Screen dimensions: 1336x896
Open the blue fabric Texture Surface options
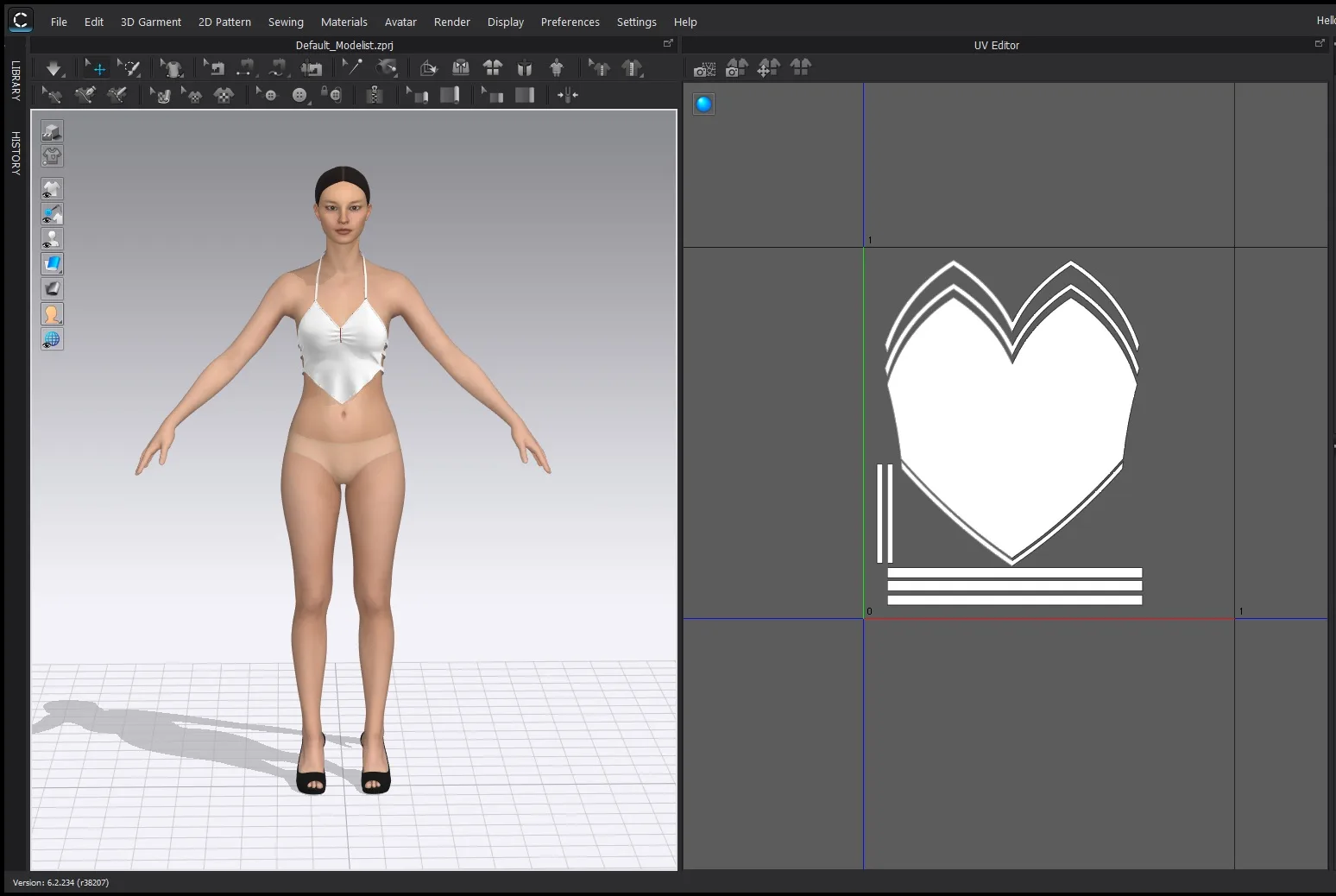coord(52,264)
